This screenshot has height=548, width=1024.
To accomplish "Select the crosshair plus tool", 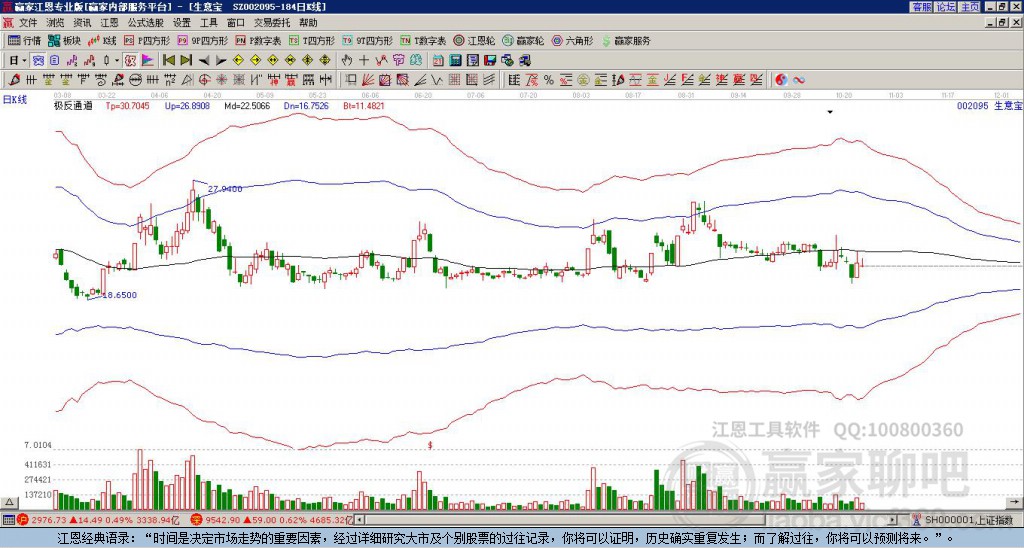I will (364, 61).
